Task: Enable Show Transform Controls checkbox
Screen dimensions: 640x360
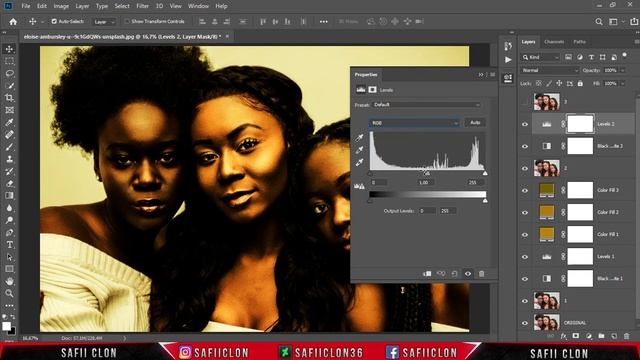Action: click(127, 21)
